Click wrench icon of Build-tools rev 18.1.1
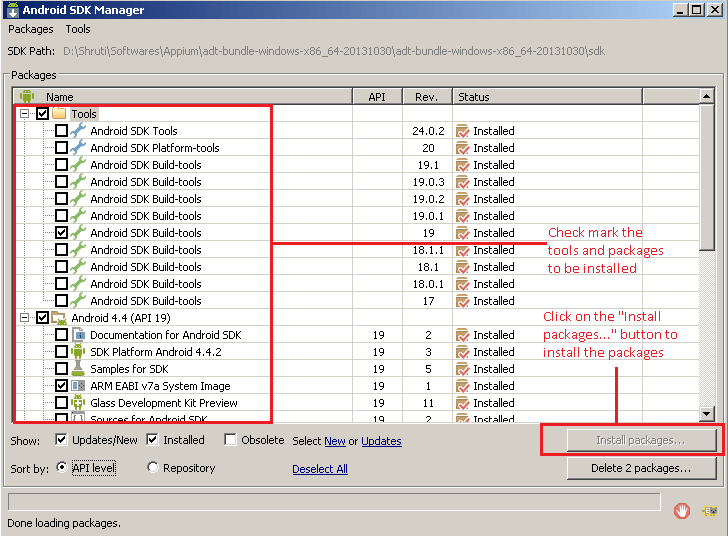Screen dimensions: 728x536 click(78, 249)
